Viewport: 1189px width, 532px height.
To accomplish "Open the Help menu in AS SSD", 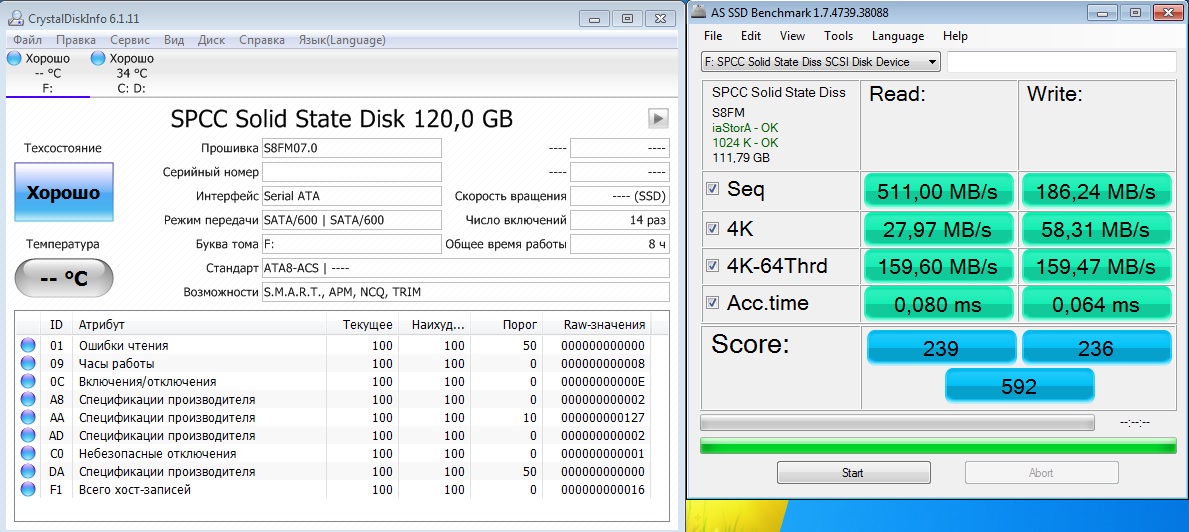I will (x=955, y=36).
